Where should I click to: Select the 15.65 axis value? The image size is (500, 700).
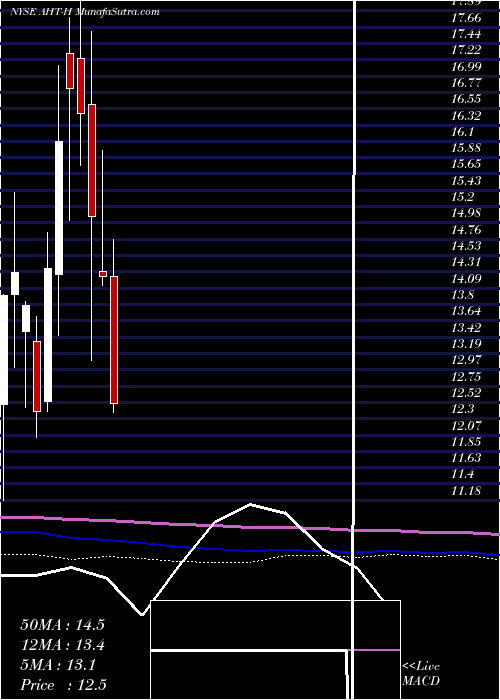click(467, 164)
